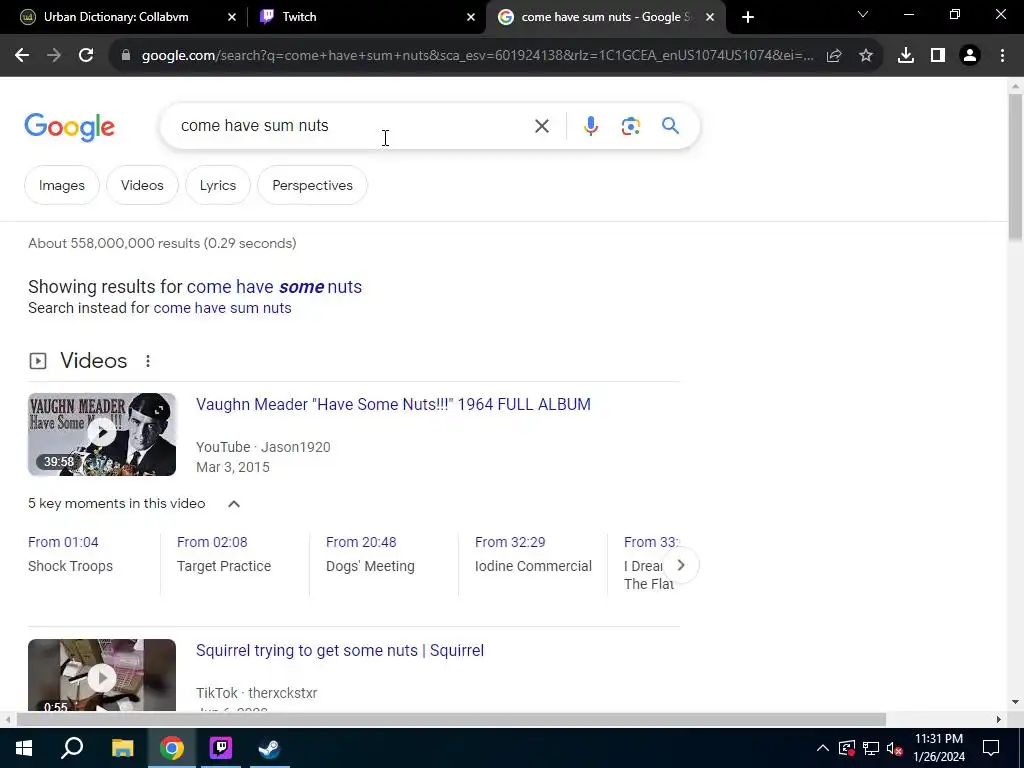Viewport: 1024px width, 768px height.
Task: Filter results by Images
Action: (61, 185)
